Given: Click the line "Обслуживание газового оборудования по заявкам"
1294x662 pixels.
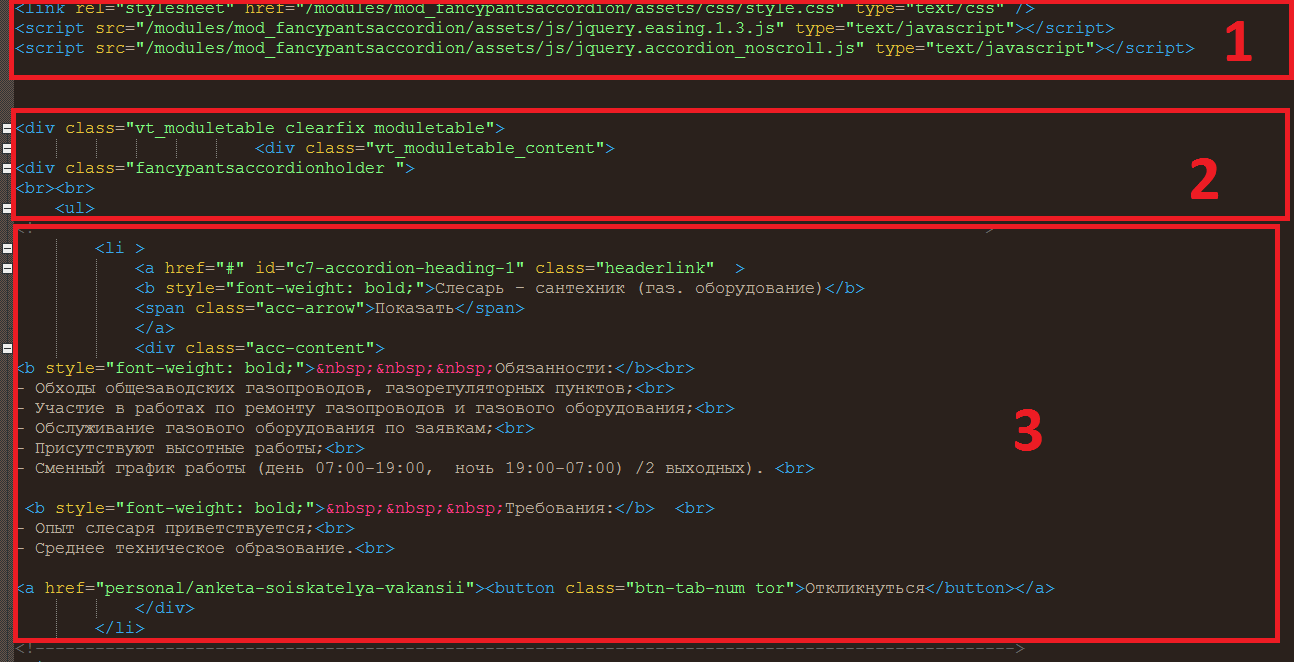Looking at the screenshot, I should pyautogui.click(x=275, y=428).
